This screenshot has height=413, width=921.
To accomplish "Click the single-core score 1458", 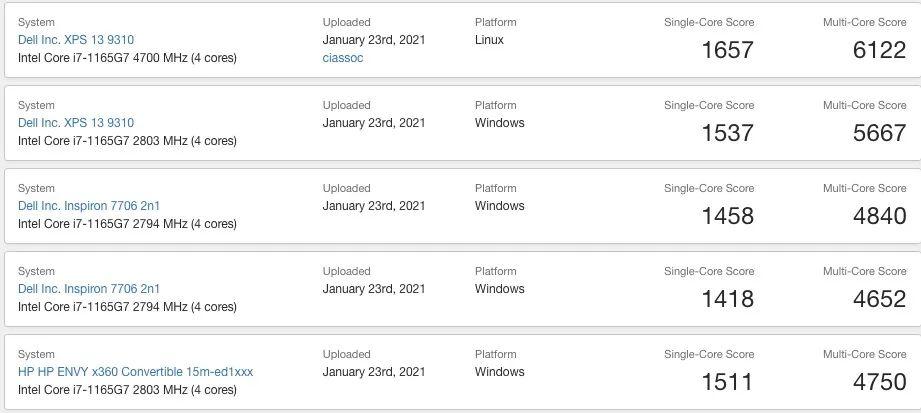I will pyautogui.click(x=727, y=216).
